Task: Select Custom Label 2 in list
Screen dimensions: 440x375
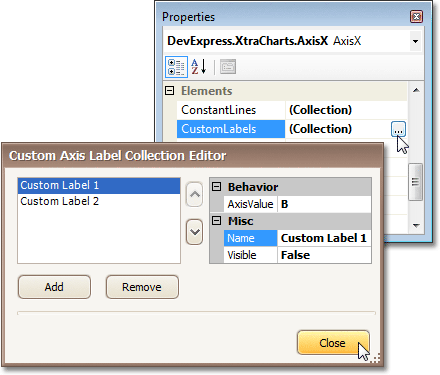Action: coord(99,201)
